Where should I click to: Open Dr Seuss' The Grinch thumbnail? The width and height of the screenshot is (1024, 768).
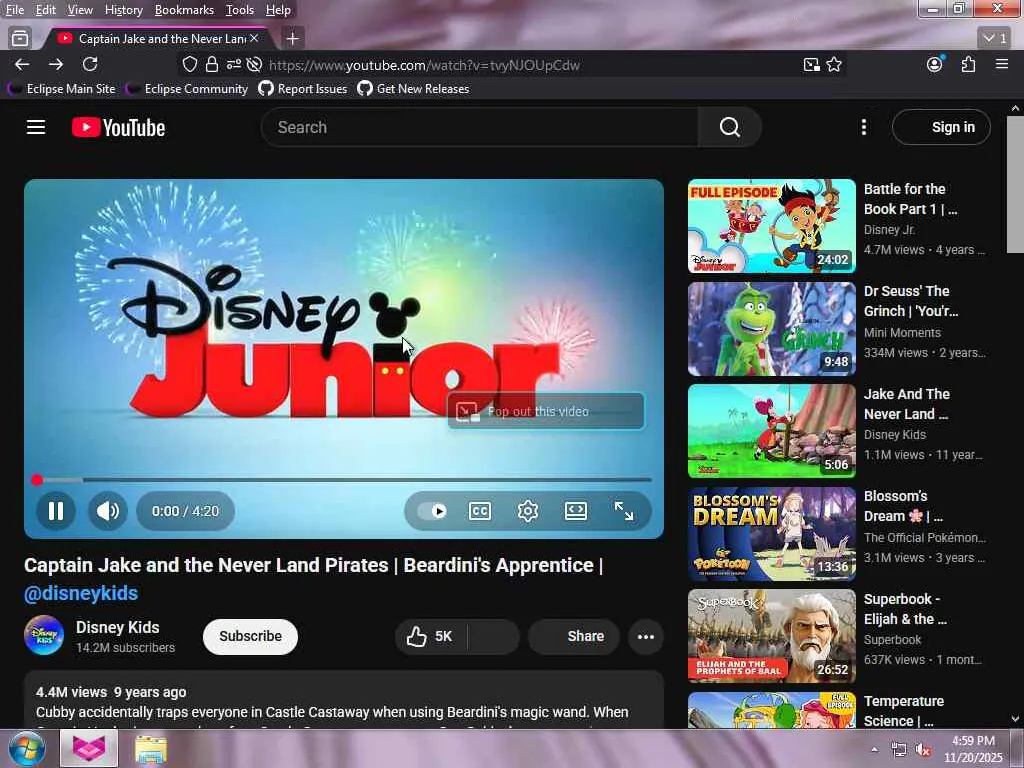point(771,328)
